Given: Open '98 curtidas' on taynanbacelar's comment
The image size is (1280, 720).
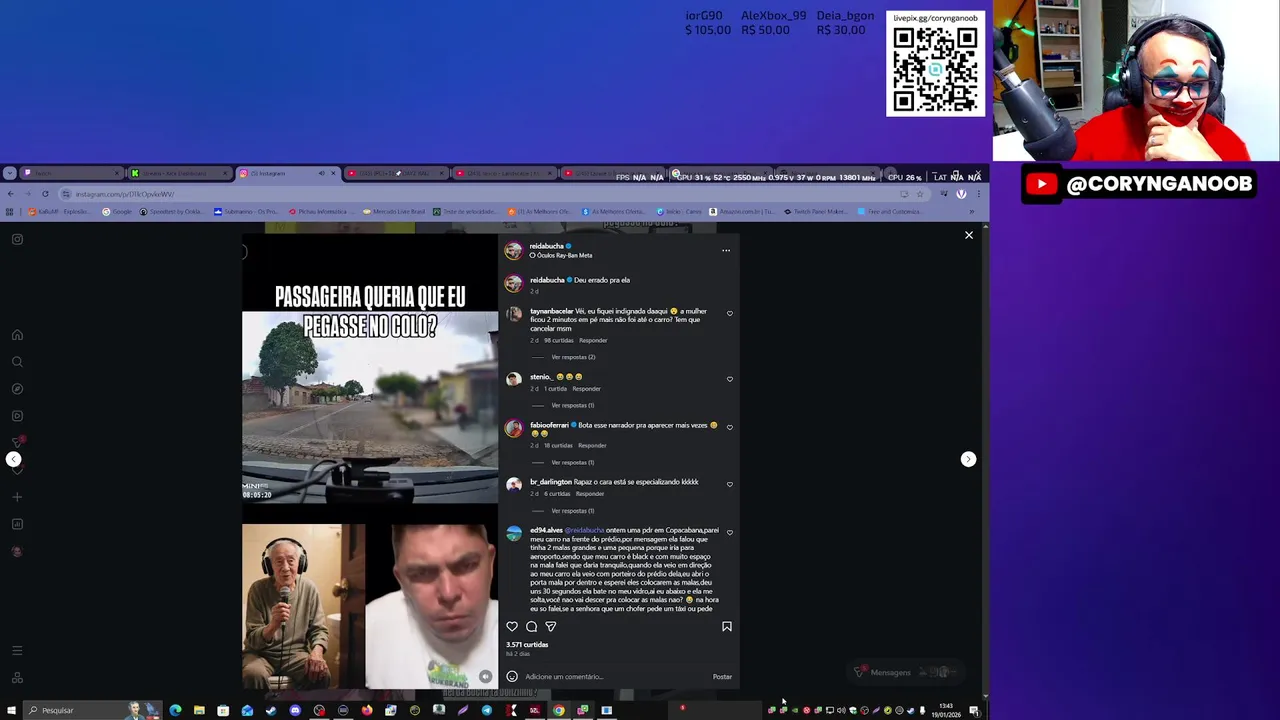Looking at the screenshot, I should point(559,340).
